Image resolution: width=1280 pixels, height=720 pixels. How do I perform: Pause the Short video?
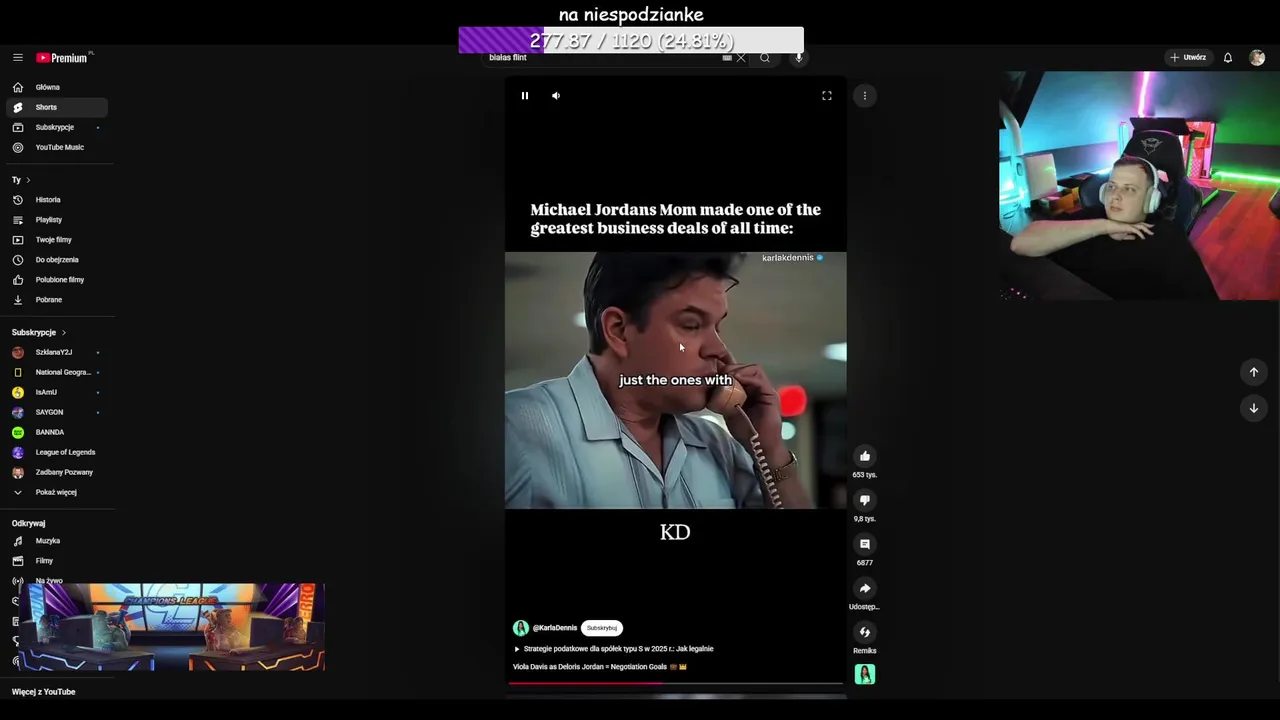[x=525, y=96]
